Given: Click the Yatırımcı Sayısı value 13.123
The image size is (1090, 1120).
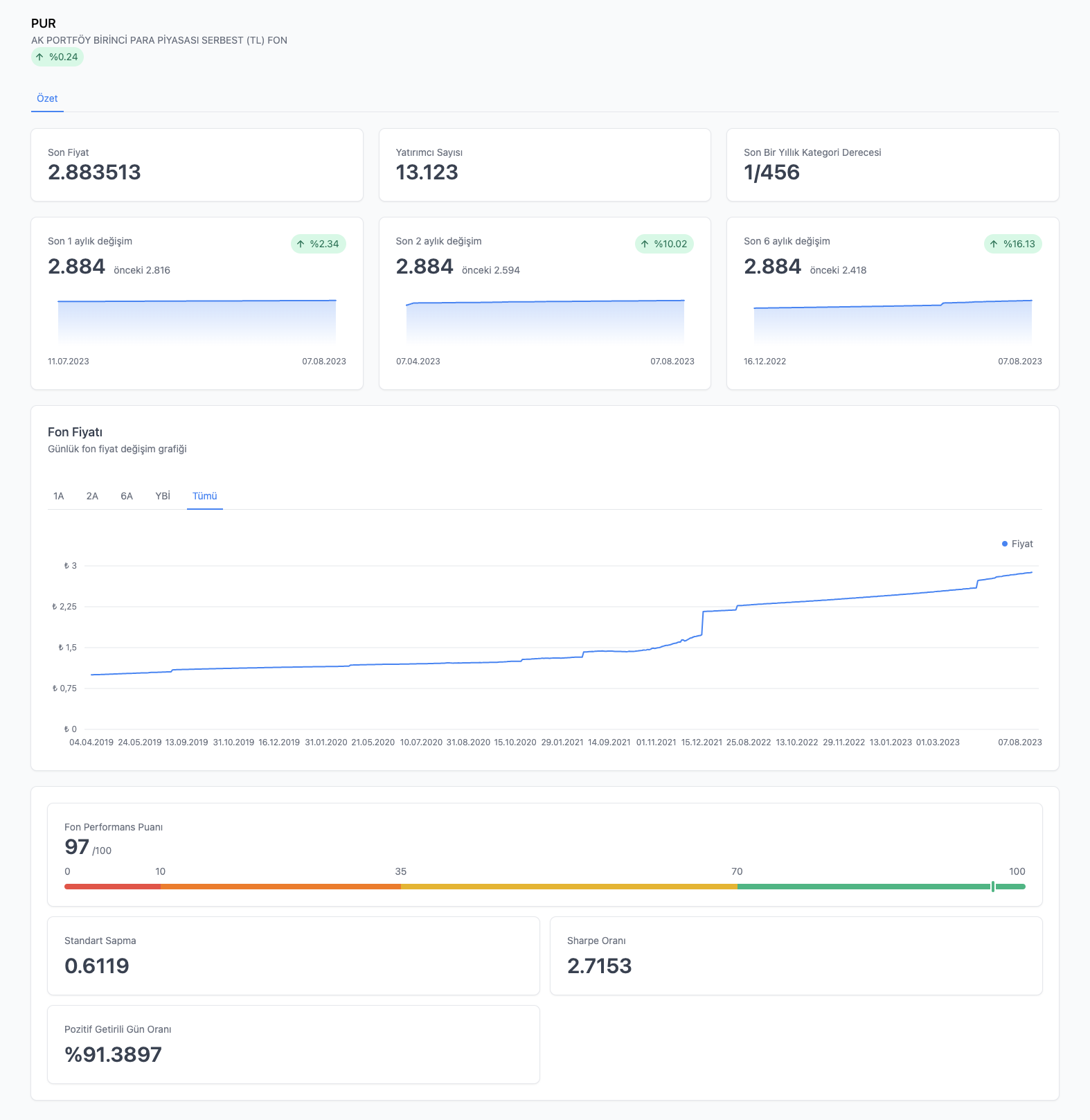Looking at the screenshot, I should click(x=427, y=172).
